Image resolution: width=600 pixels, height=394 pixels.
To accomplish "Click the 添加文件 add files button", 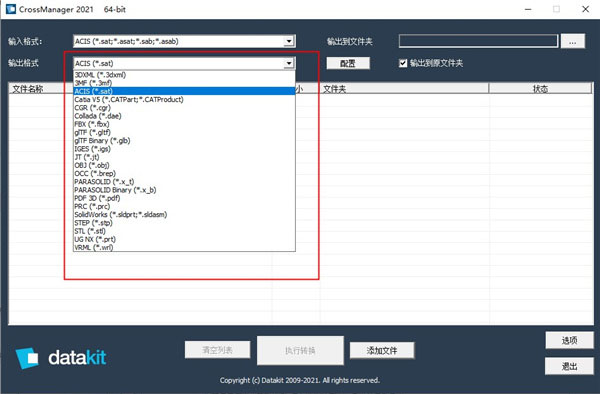I will 382,350.
